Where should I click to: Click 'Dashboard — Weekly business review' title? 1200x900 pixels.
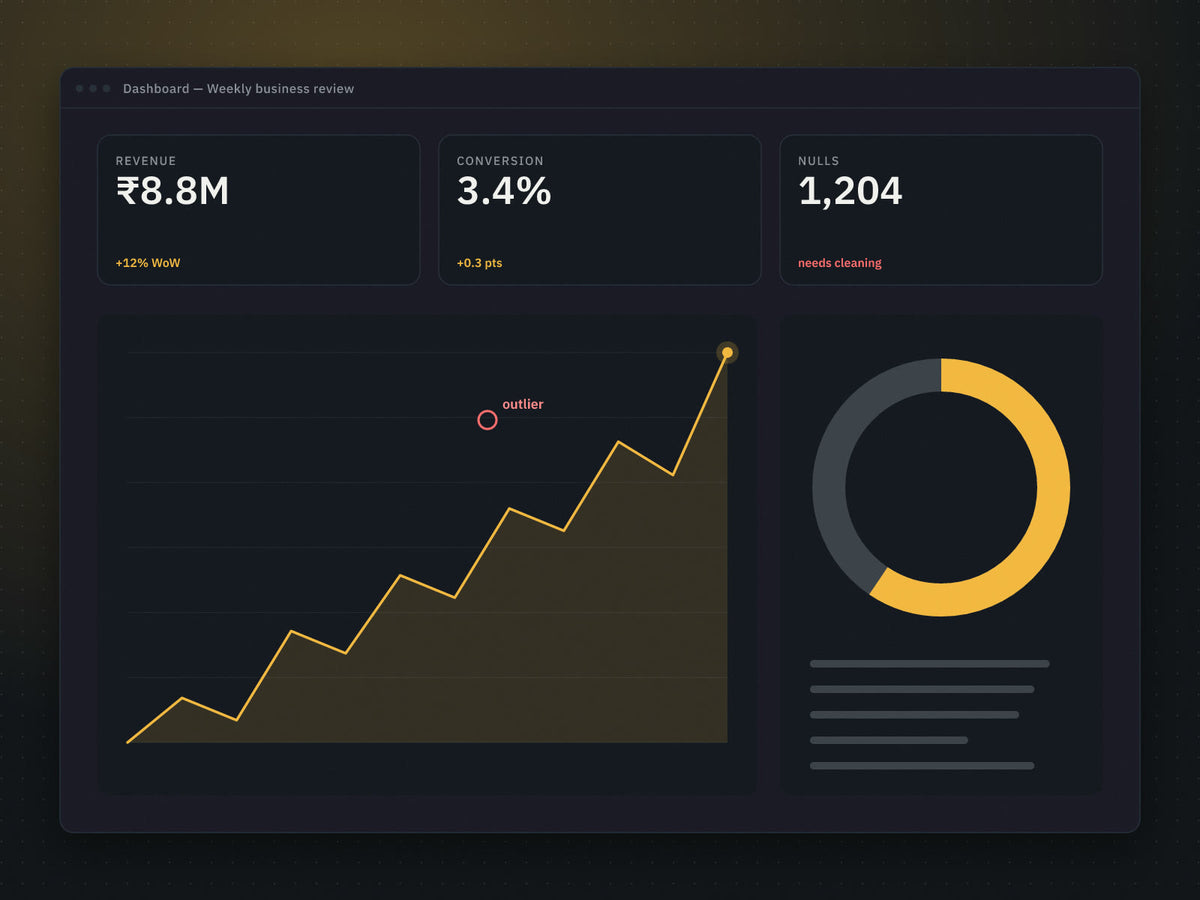pos(238,89)
